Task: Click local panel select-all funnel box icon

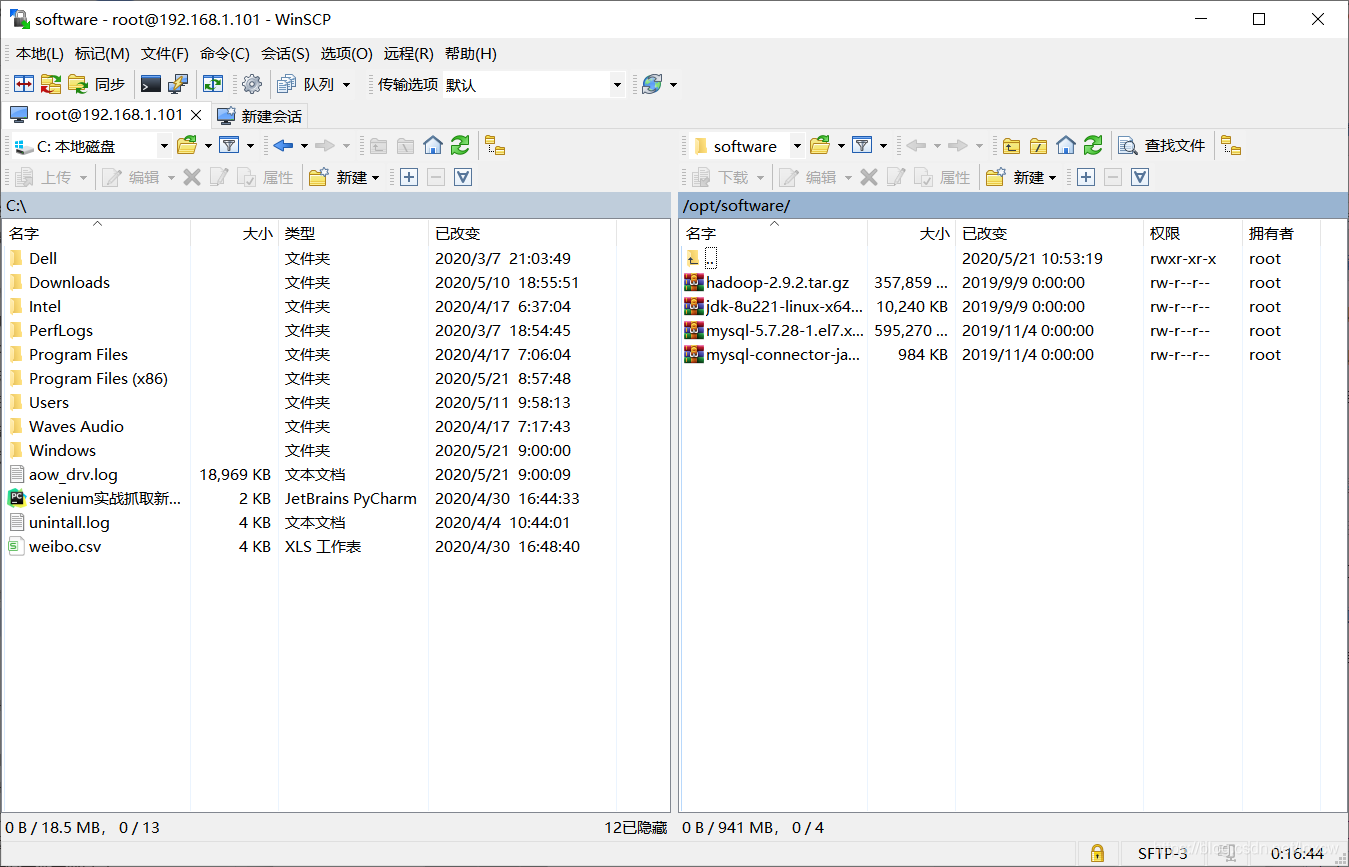Action: click(x=463, y=177)
